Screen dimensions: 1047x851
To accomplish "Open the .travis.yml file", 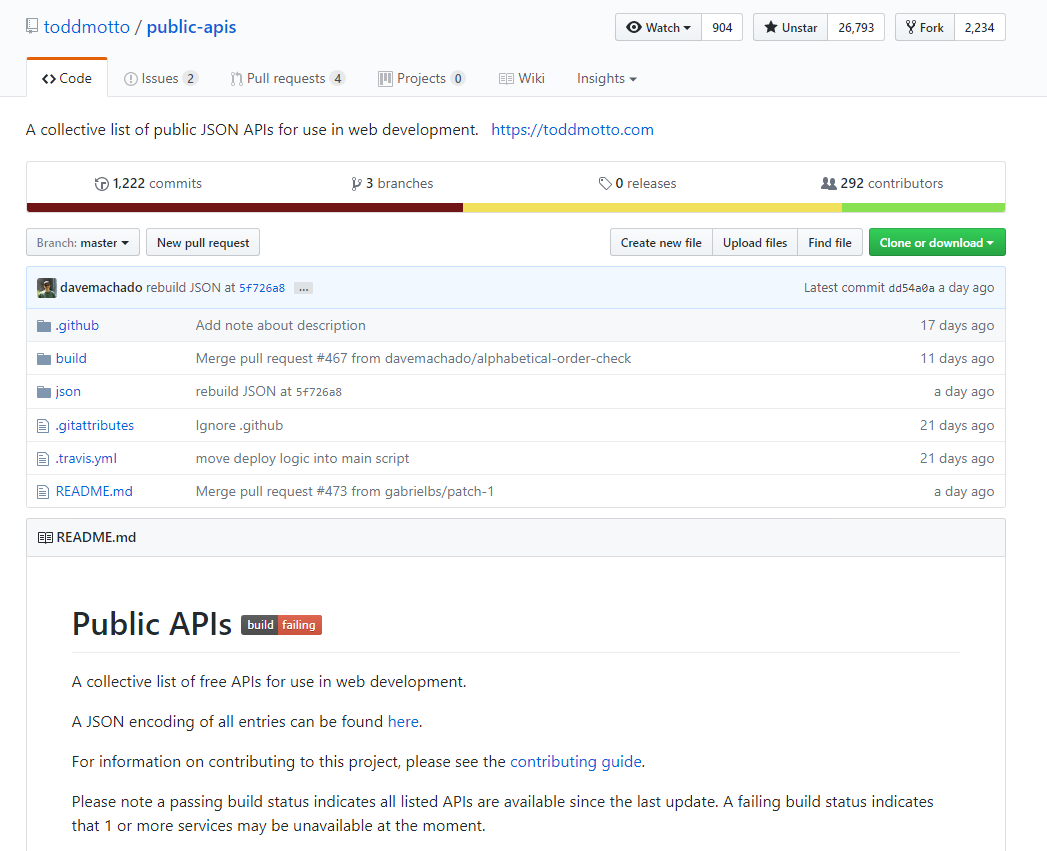I will pyautogui.click(x=86, y=458).
